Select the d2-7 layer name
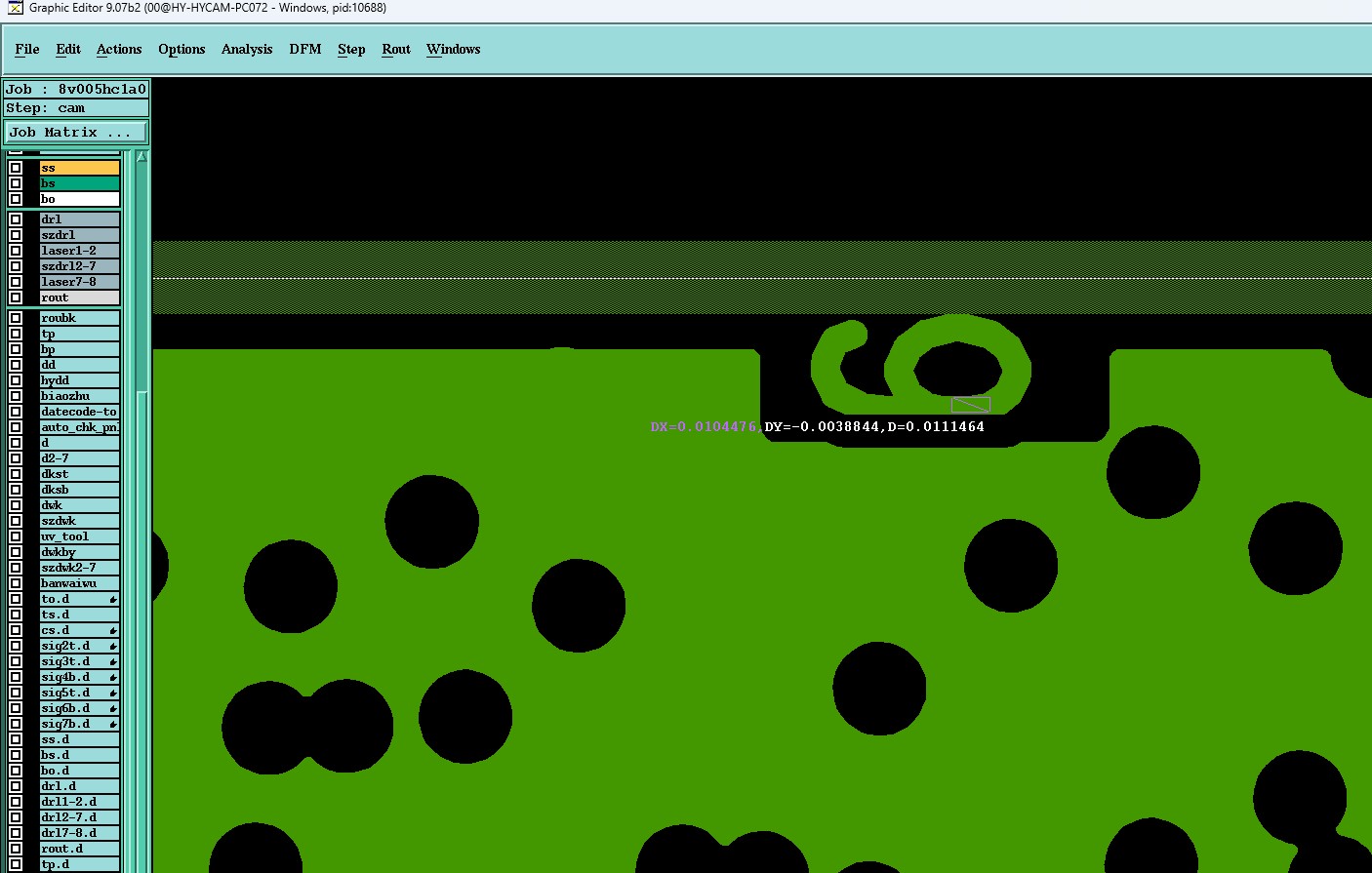The image size is (1372, 873). [79, 458]
